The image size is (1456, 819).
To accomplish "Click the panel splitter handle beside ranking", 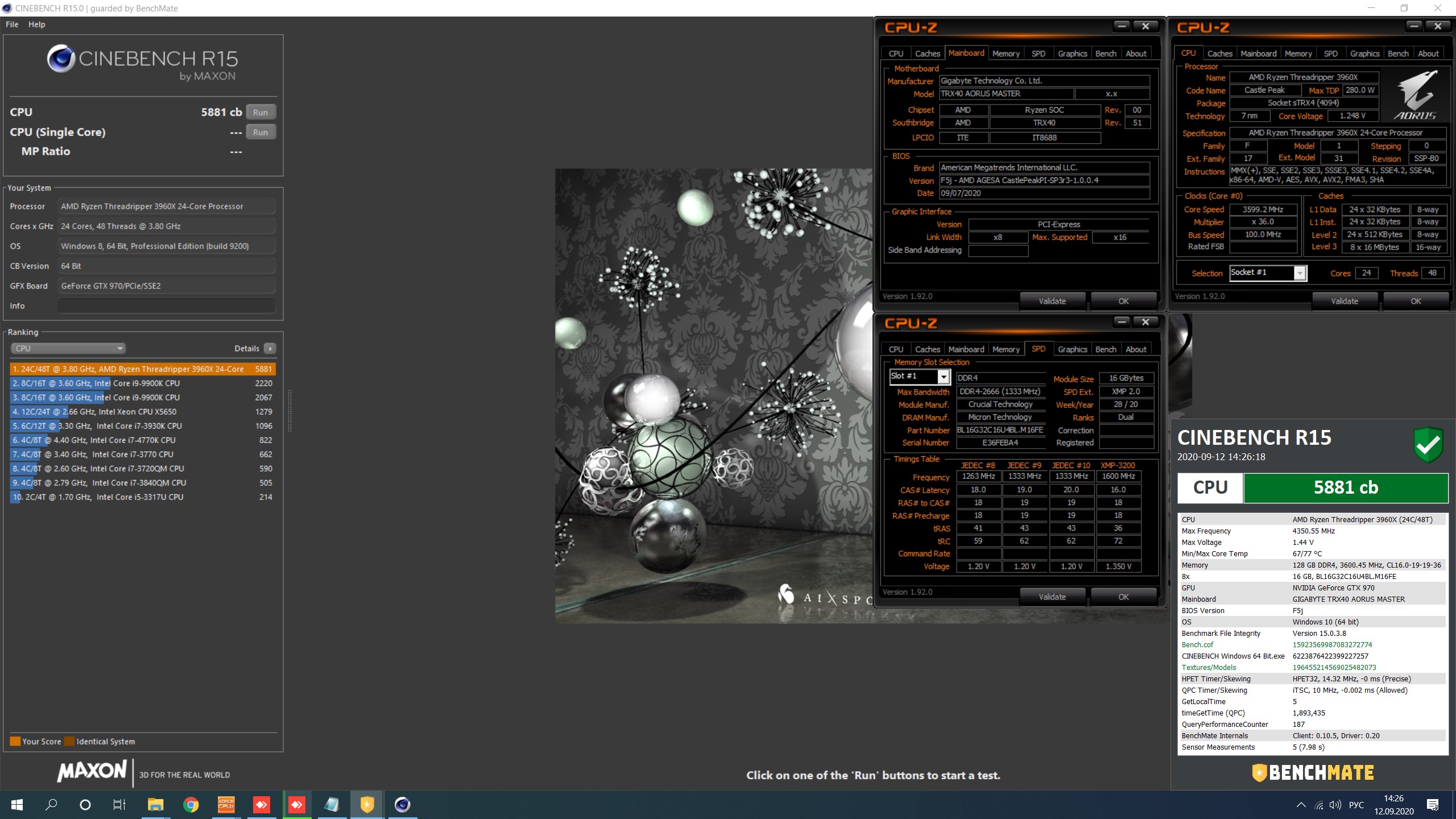I will 290,411.
